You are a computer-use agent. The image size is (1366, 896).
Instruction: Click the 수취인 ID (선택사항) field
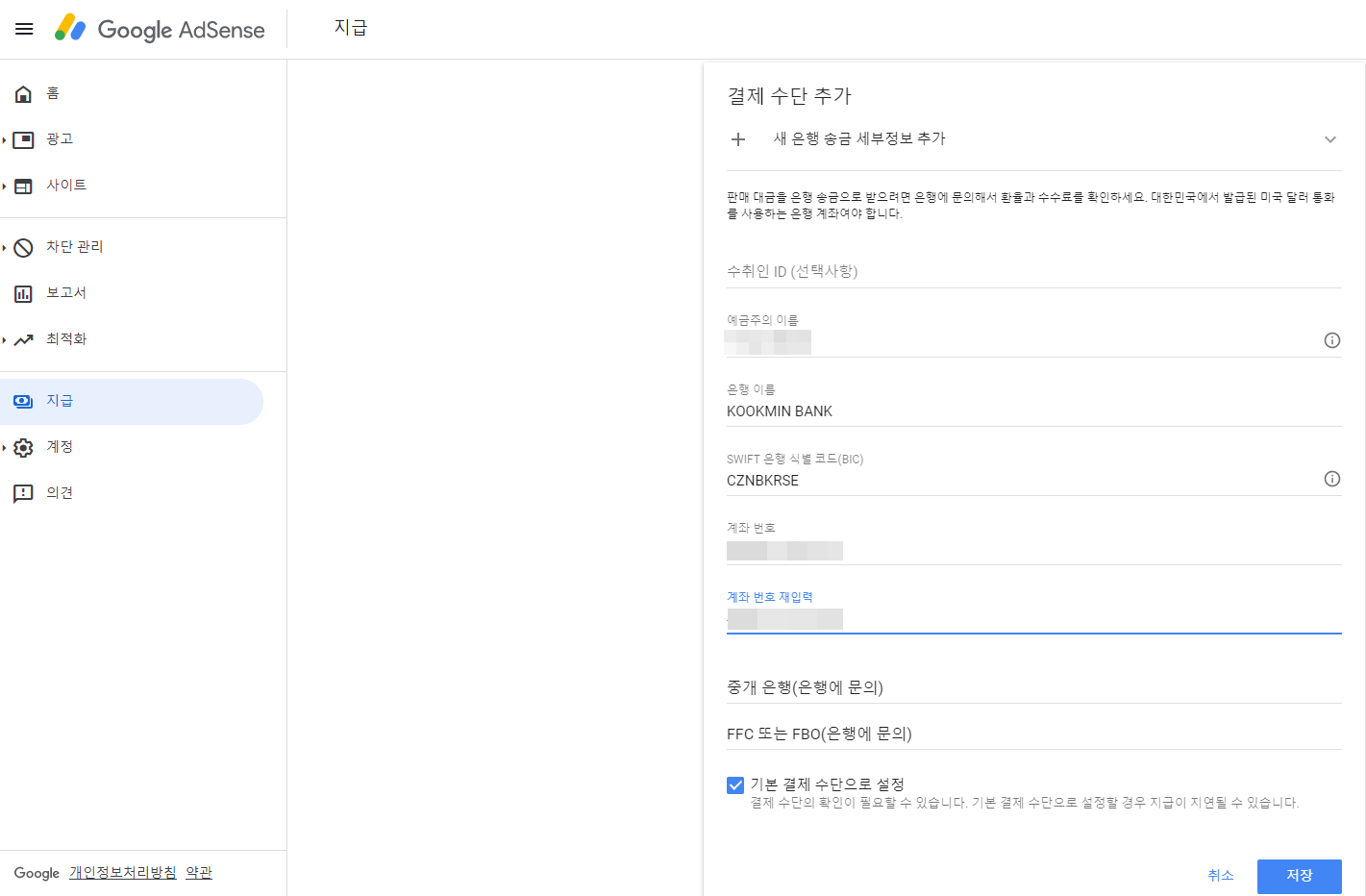click(1034, 271)
